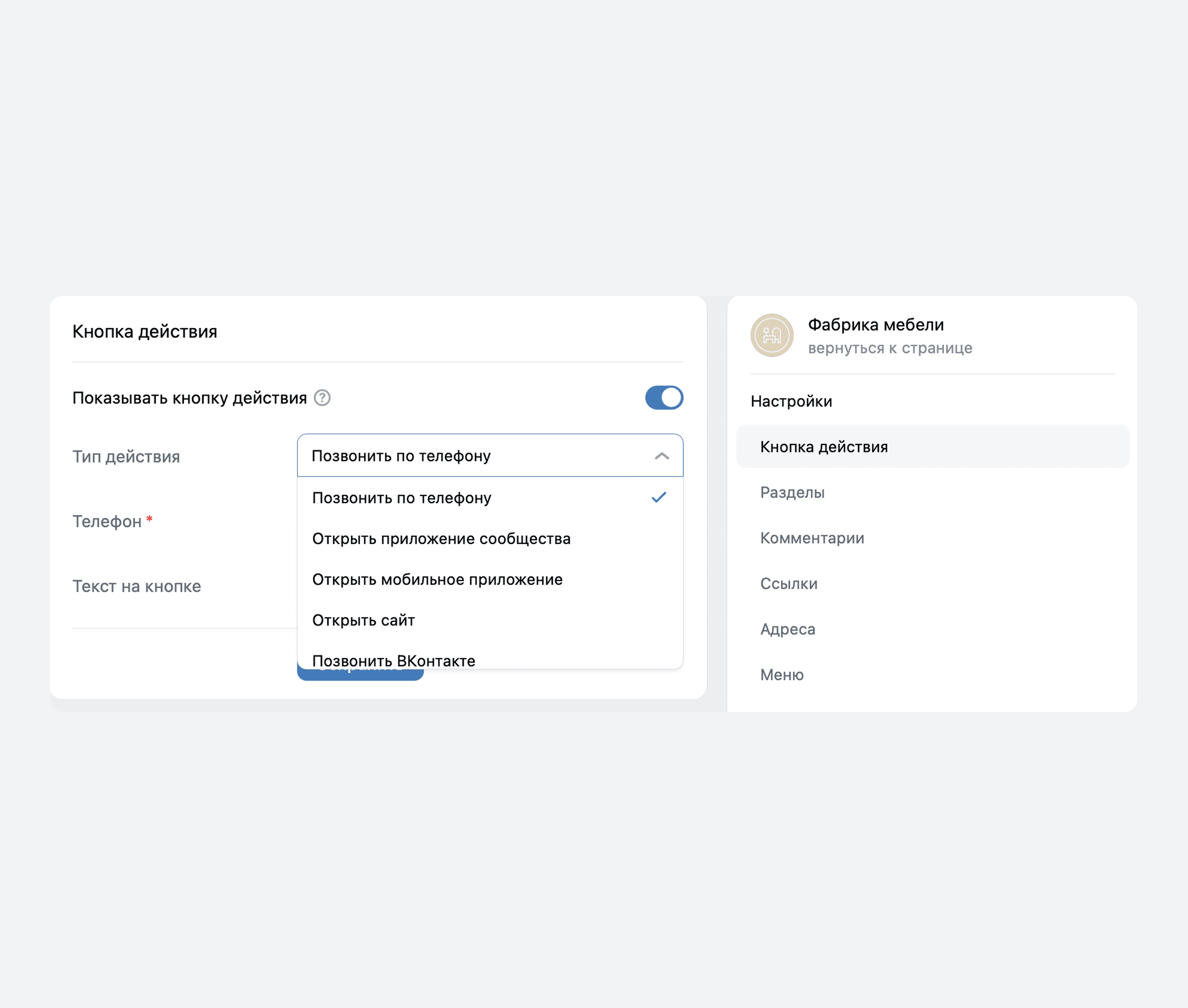Screen dimensions: 1188x1008
Task: Click the partially hidden blue save button
Action: pos(360,675)
